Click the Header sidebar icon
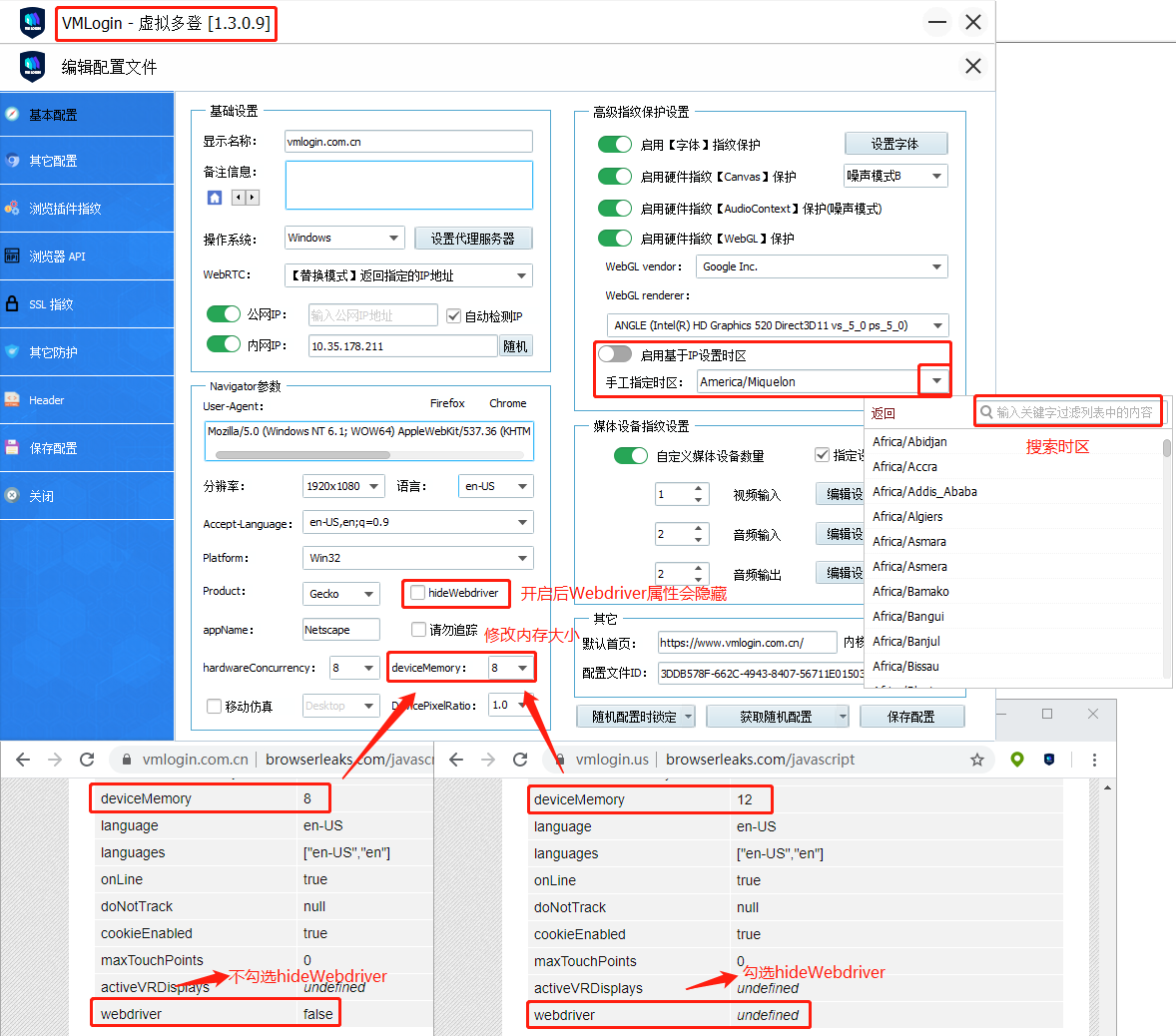The image size is (1176, 1036). point(12,400)
